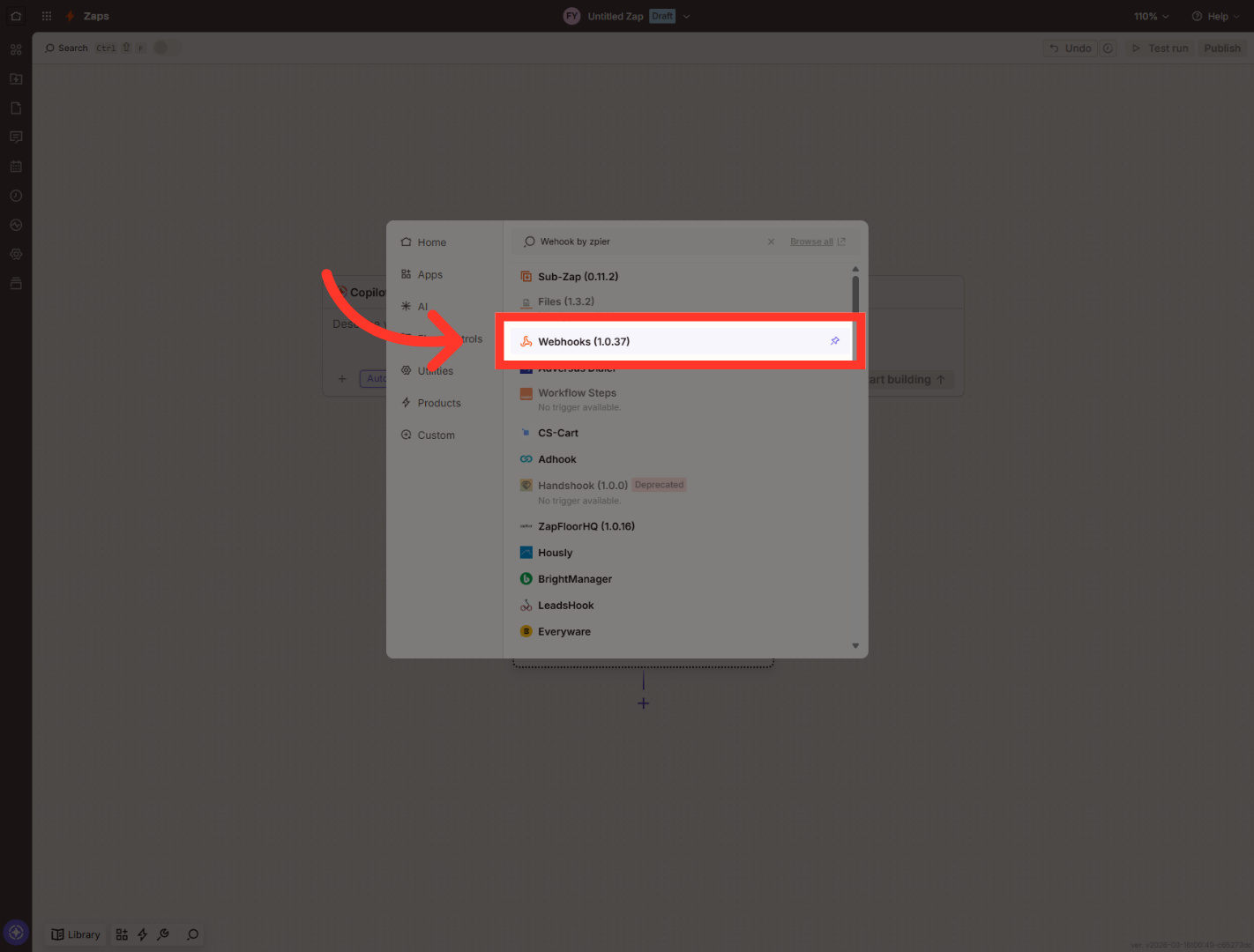Start a Test run
Screen dimensions: 1254x952
click(x=1160, y=48)
